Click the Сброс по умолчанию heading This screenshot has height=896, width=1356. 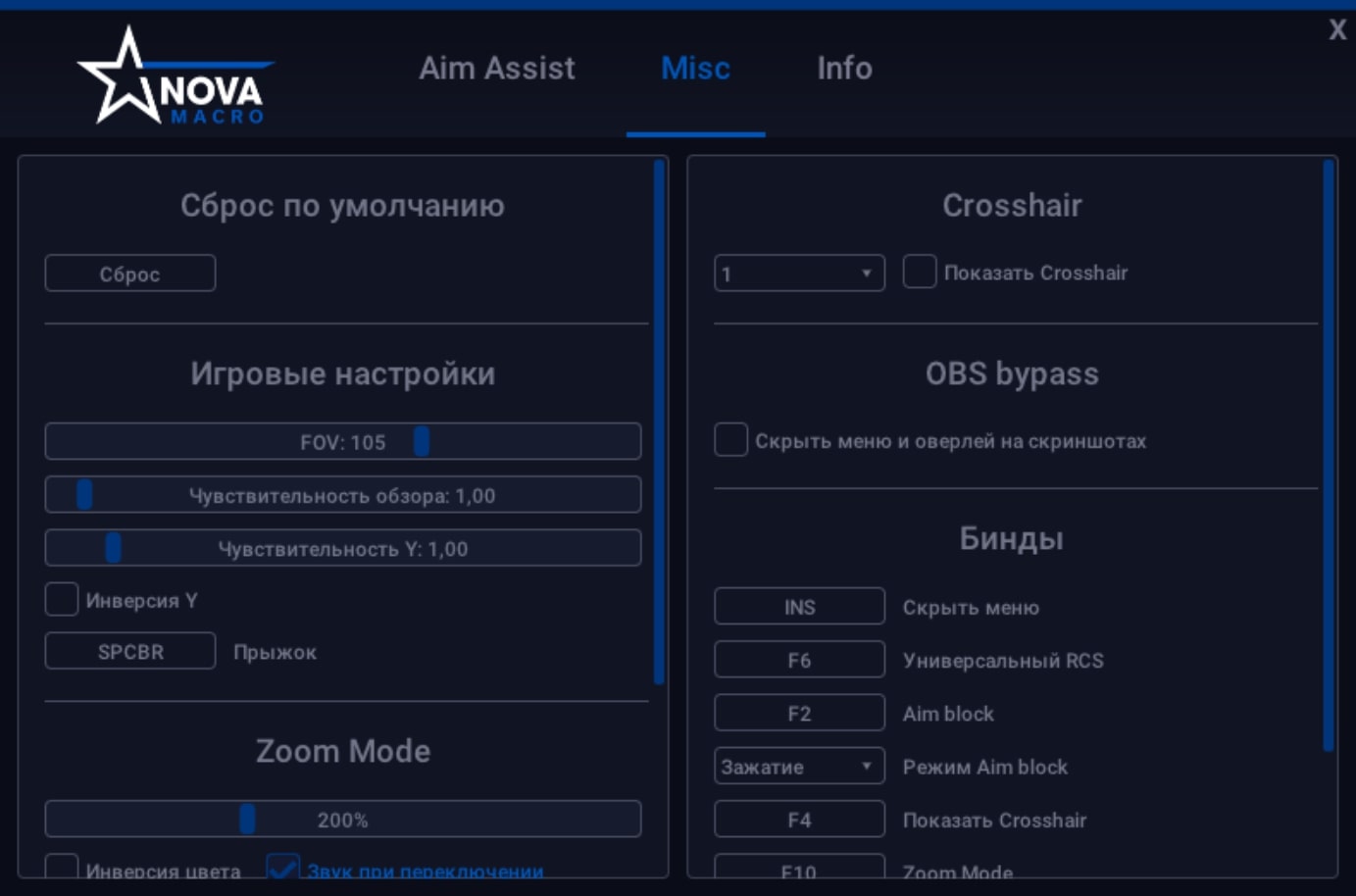[x=342, y=205]
